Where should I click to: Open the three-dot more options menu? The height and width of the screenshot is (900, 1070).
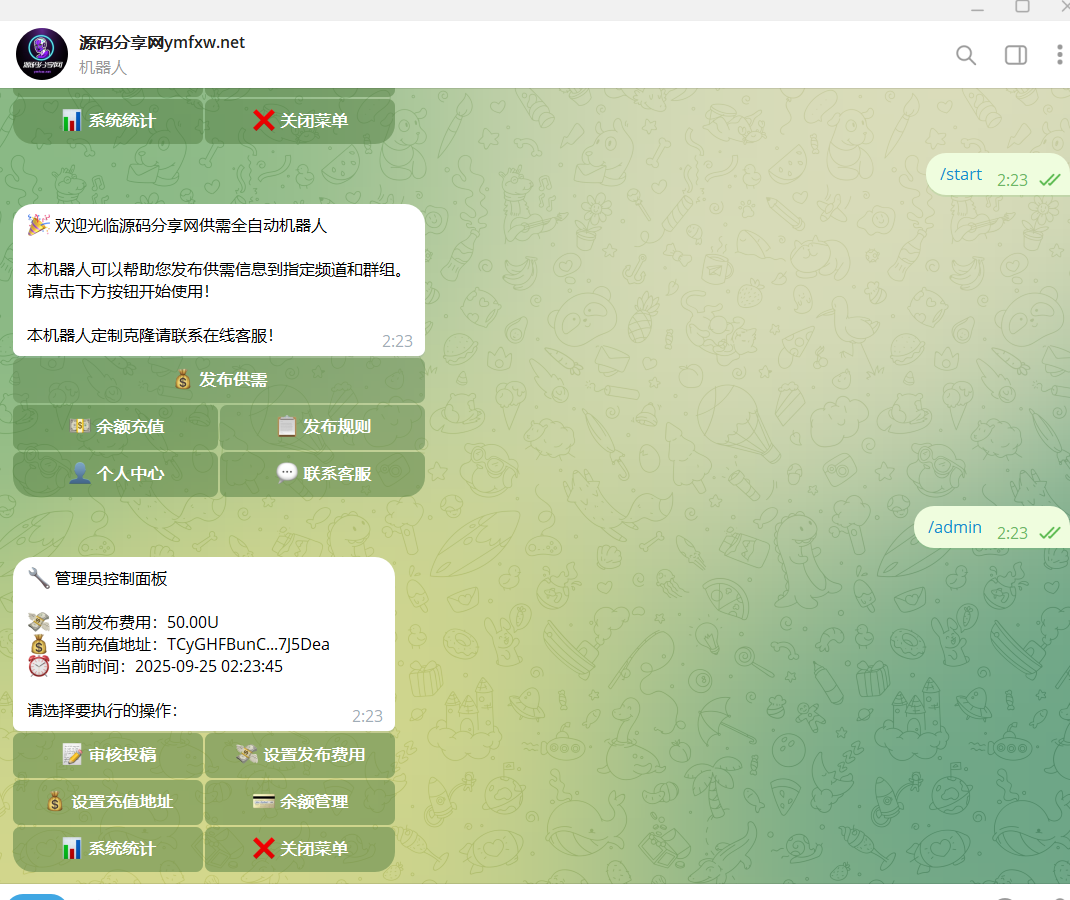1059,55
